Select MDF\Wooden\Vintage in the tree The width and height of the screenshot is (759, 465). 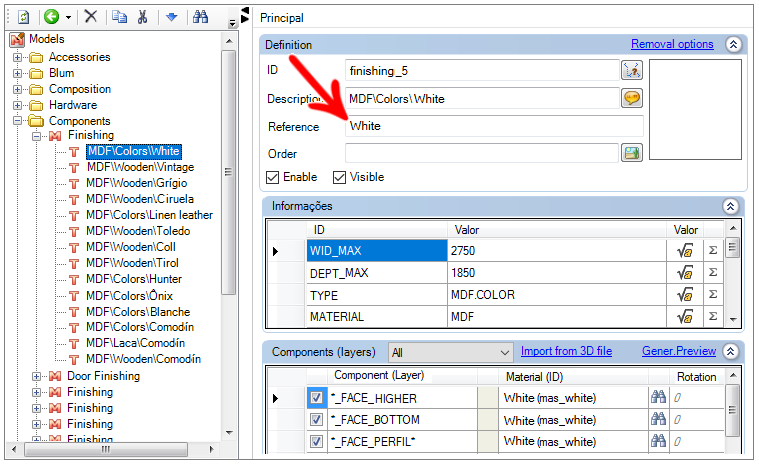click(140, 167)
